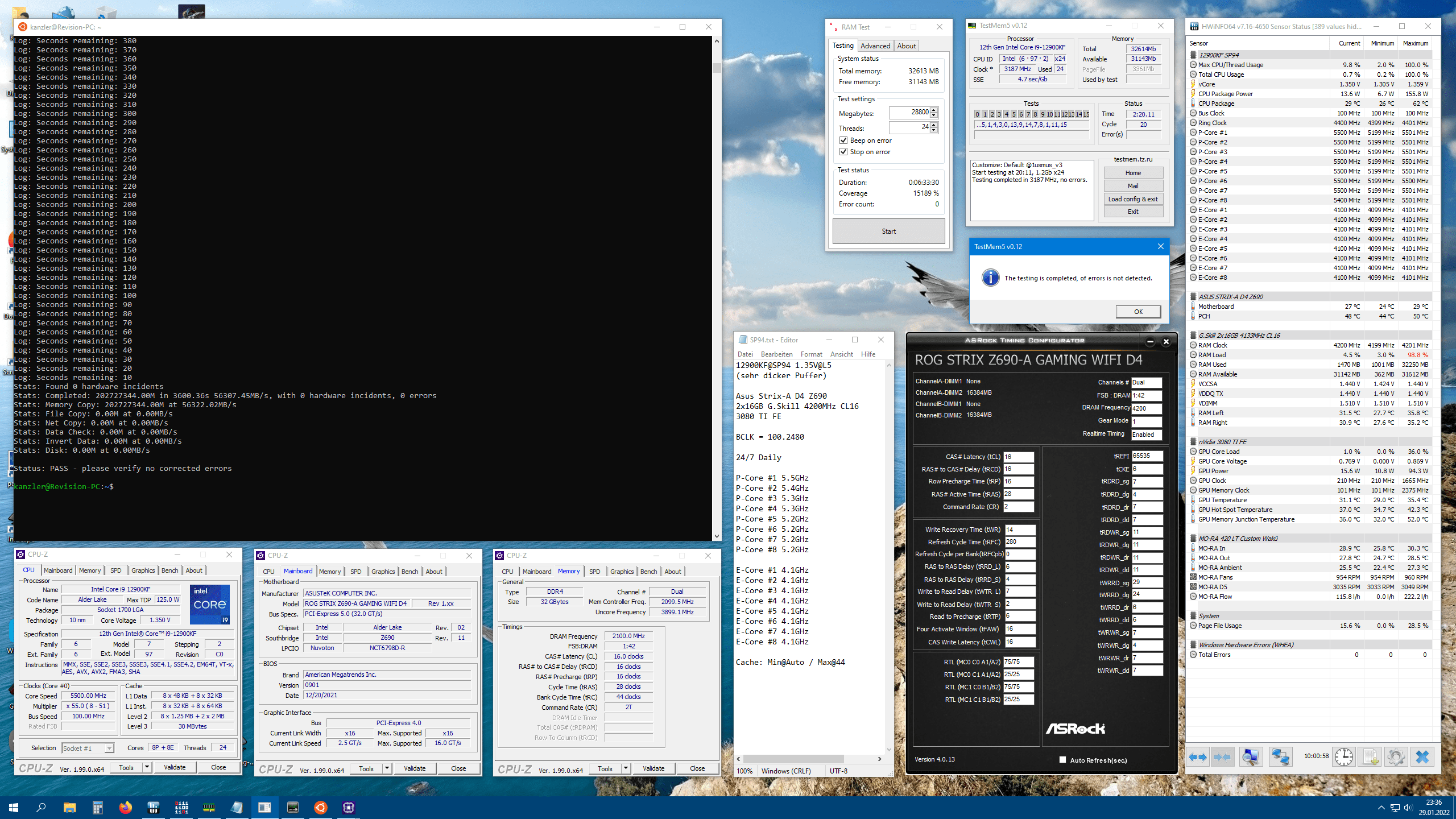Viewport: 1456px width, 819px height.
Task: Select SPD tab in CPU-Z Memory window
Action: [594, 572]
